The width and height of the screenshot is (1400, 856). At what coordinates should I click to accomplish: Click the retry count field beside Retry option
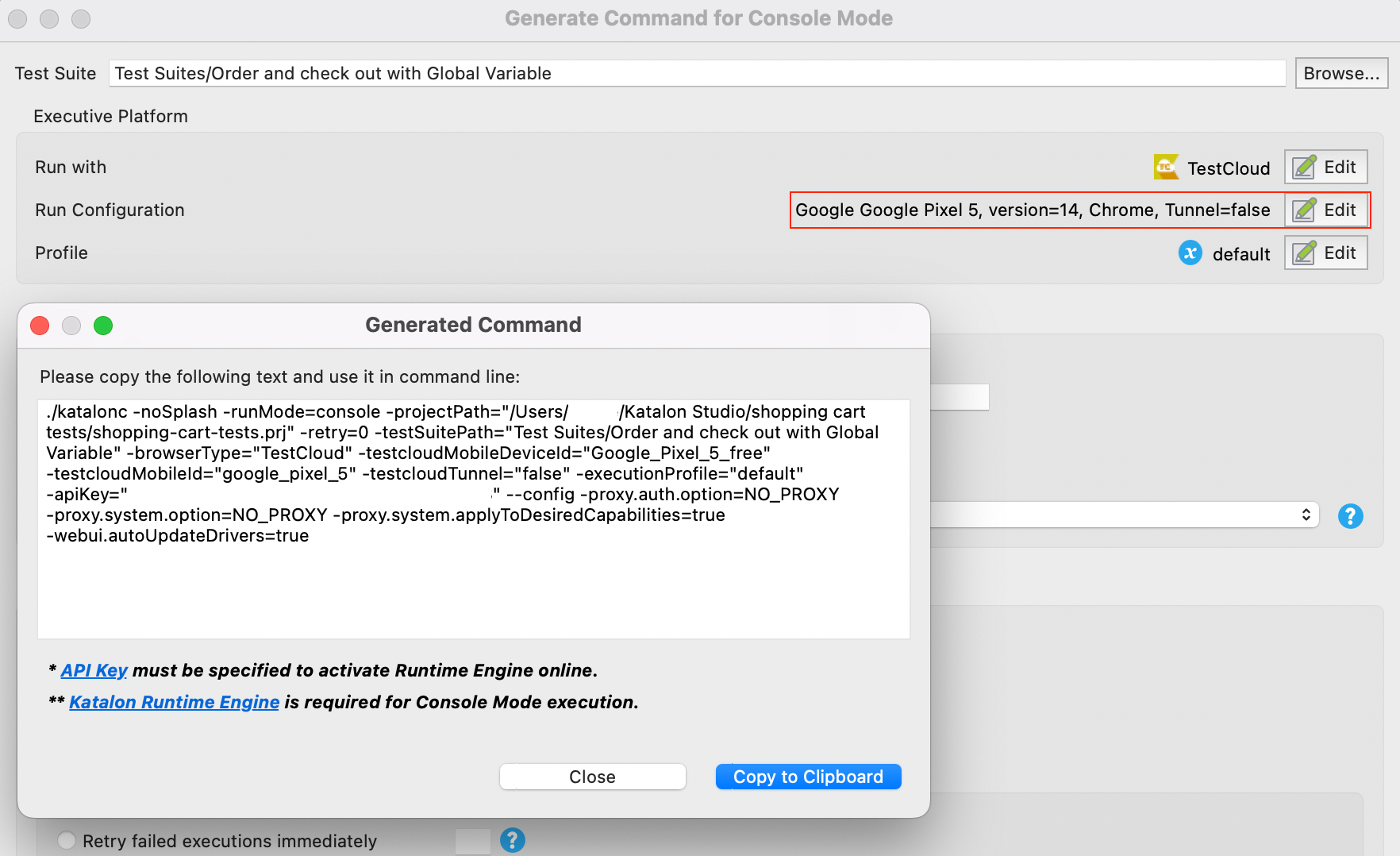(473, 842)
